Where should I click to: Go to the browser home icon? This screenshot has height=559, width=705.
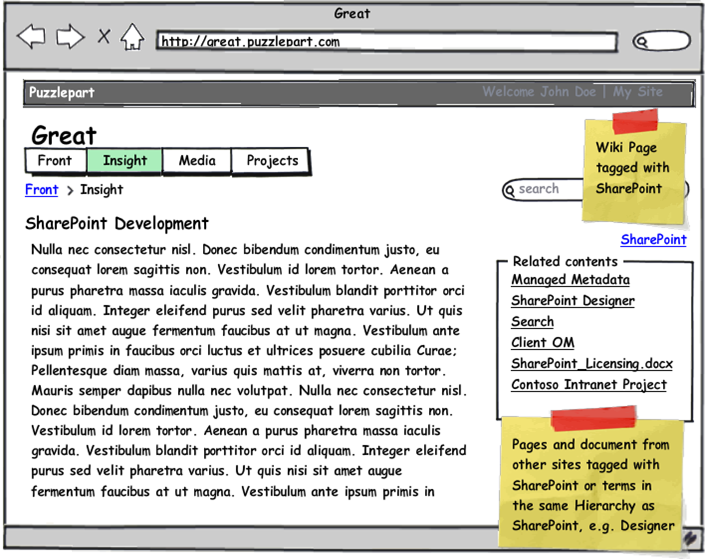coord(132,36)
